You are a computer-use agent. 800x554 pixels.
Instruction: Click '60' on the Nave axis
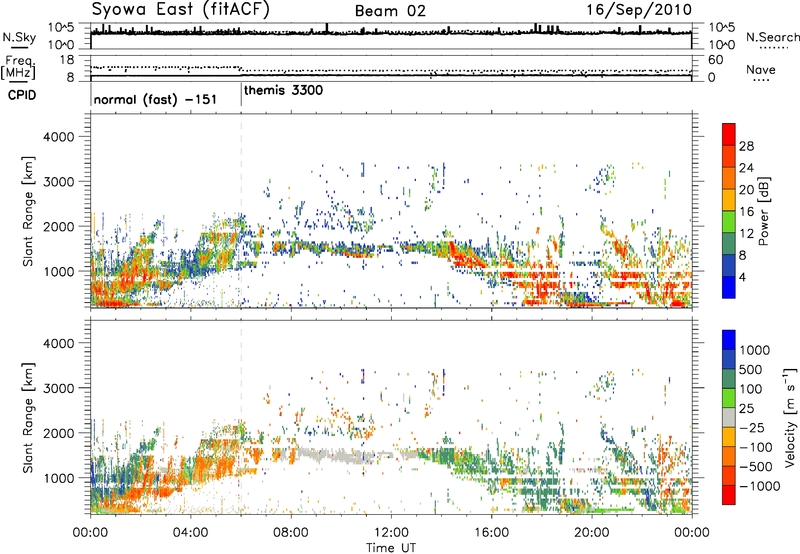pos(716,60)
